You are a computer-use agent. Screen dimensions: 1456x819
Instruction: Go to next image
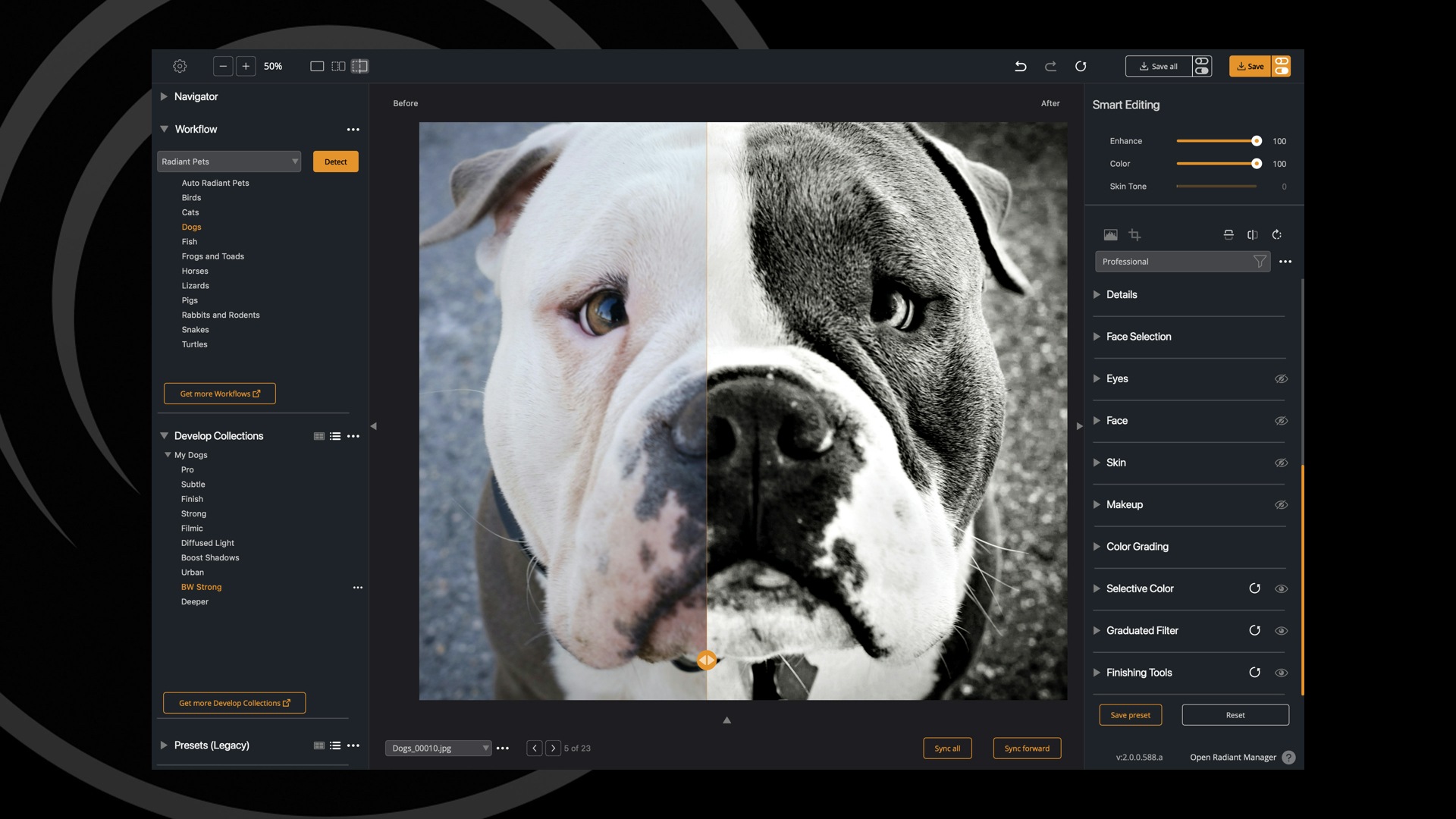554,748
